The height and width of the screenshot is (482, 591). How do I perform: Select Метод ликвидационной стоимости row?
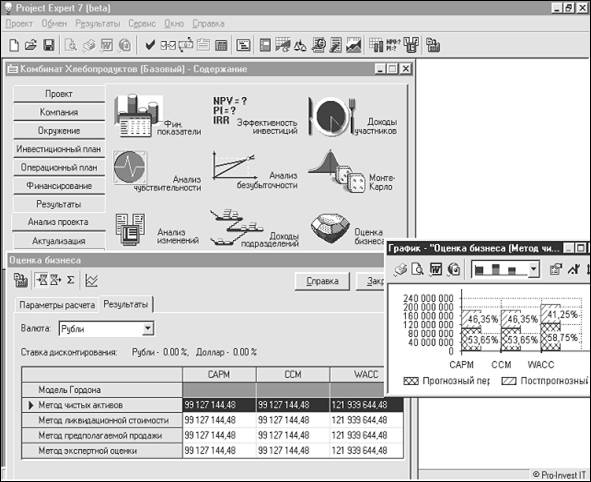click(x=102, y=420)
